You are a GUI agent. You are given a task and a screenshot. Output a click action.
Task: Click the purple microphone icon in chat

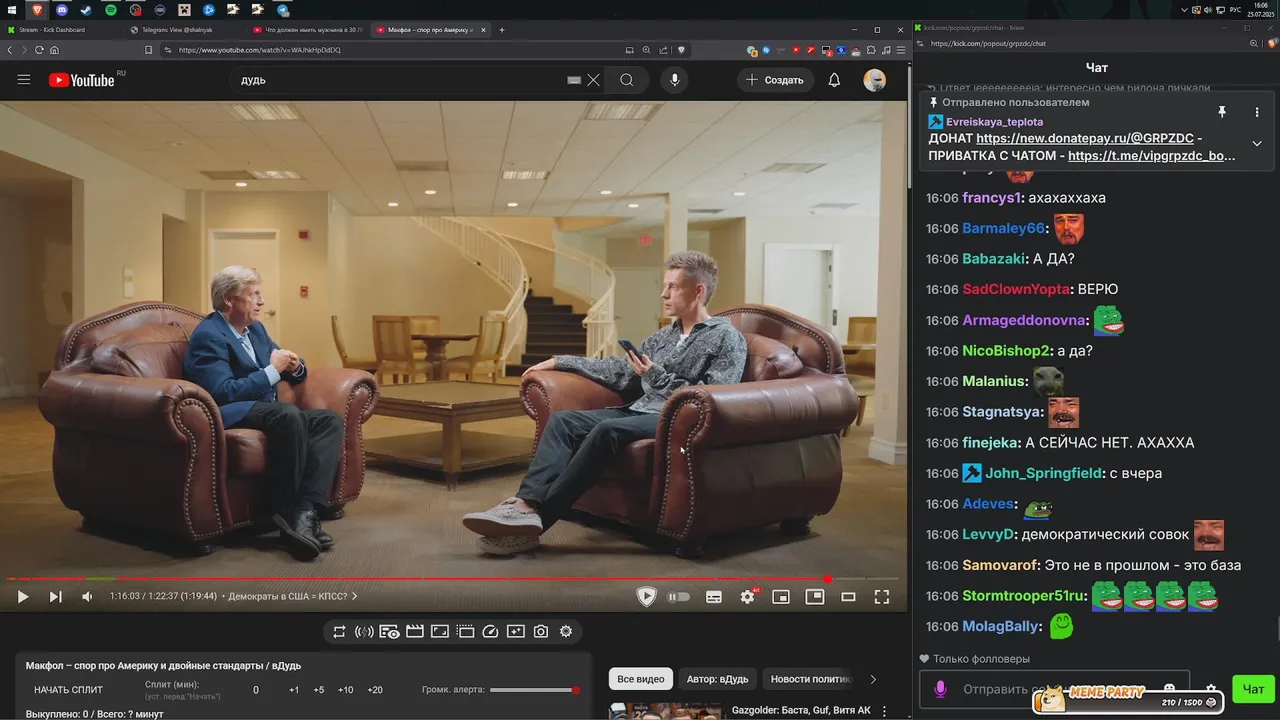tap(941, 689)
